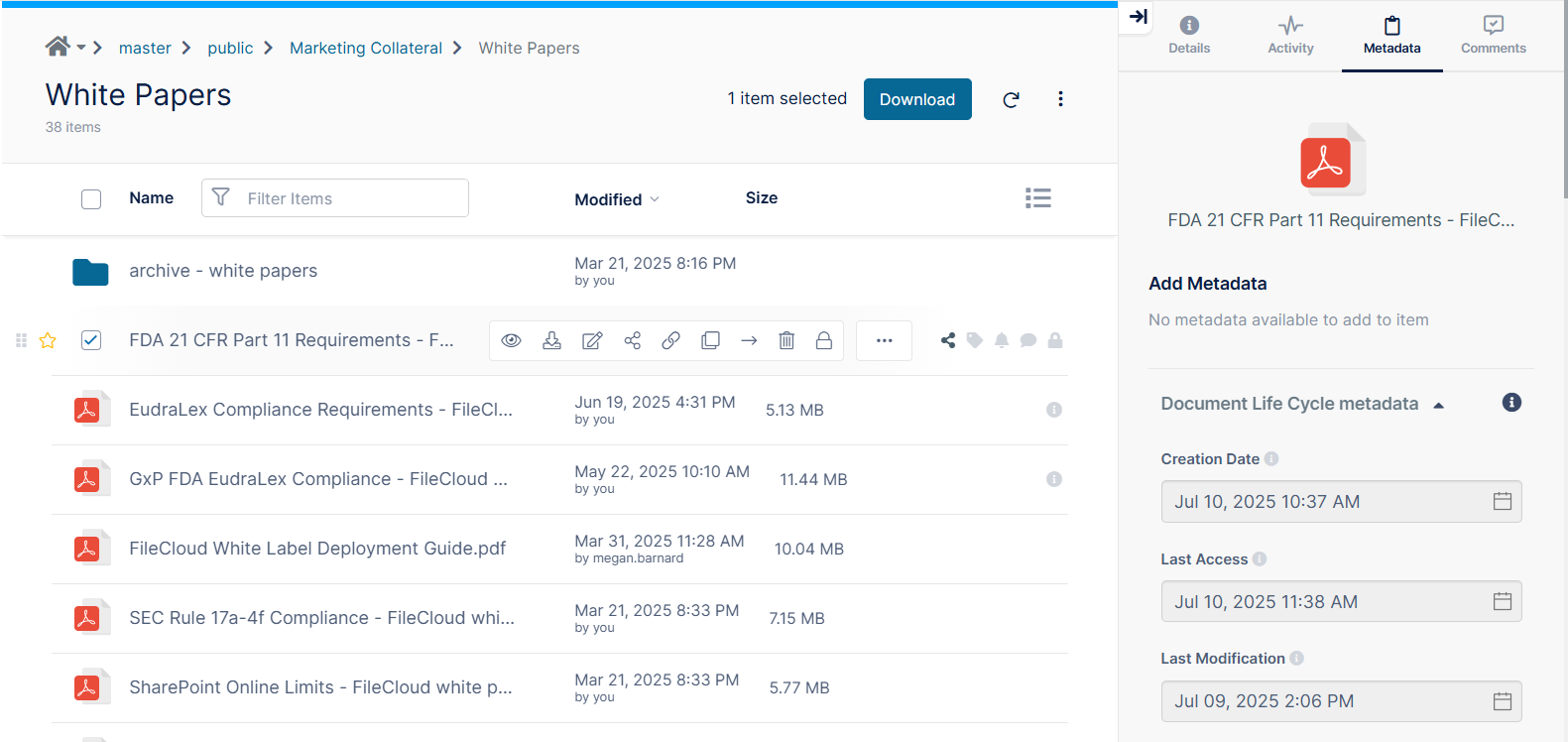The image size is (1568, 742).
Task: Show info for the GxP FDA EudraLex row
Action: click(1054, 479)
